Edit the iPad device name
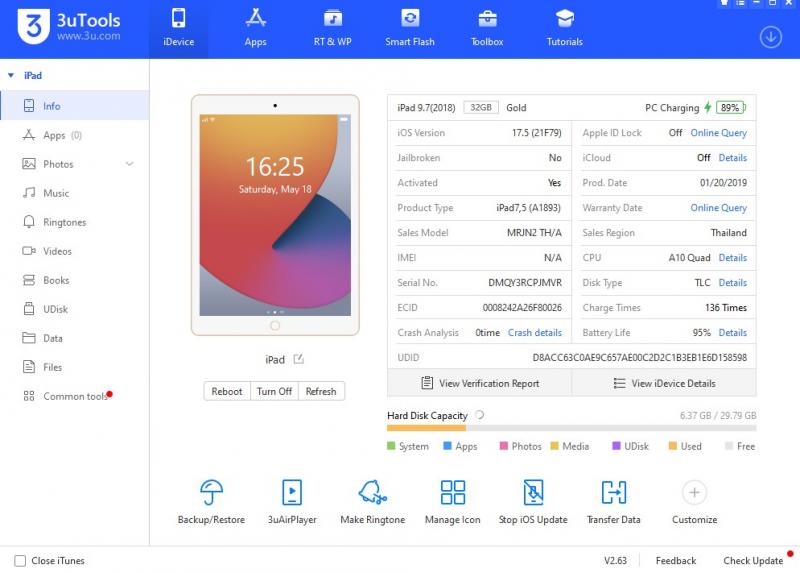800x573 pixels. point(298,359)
